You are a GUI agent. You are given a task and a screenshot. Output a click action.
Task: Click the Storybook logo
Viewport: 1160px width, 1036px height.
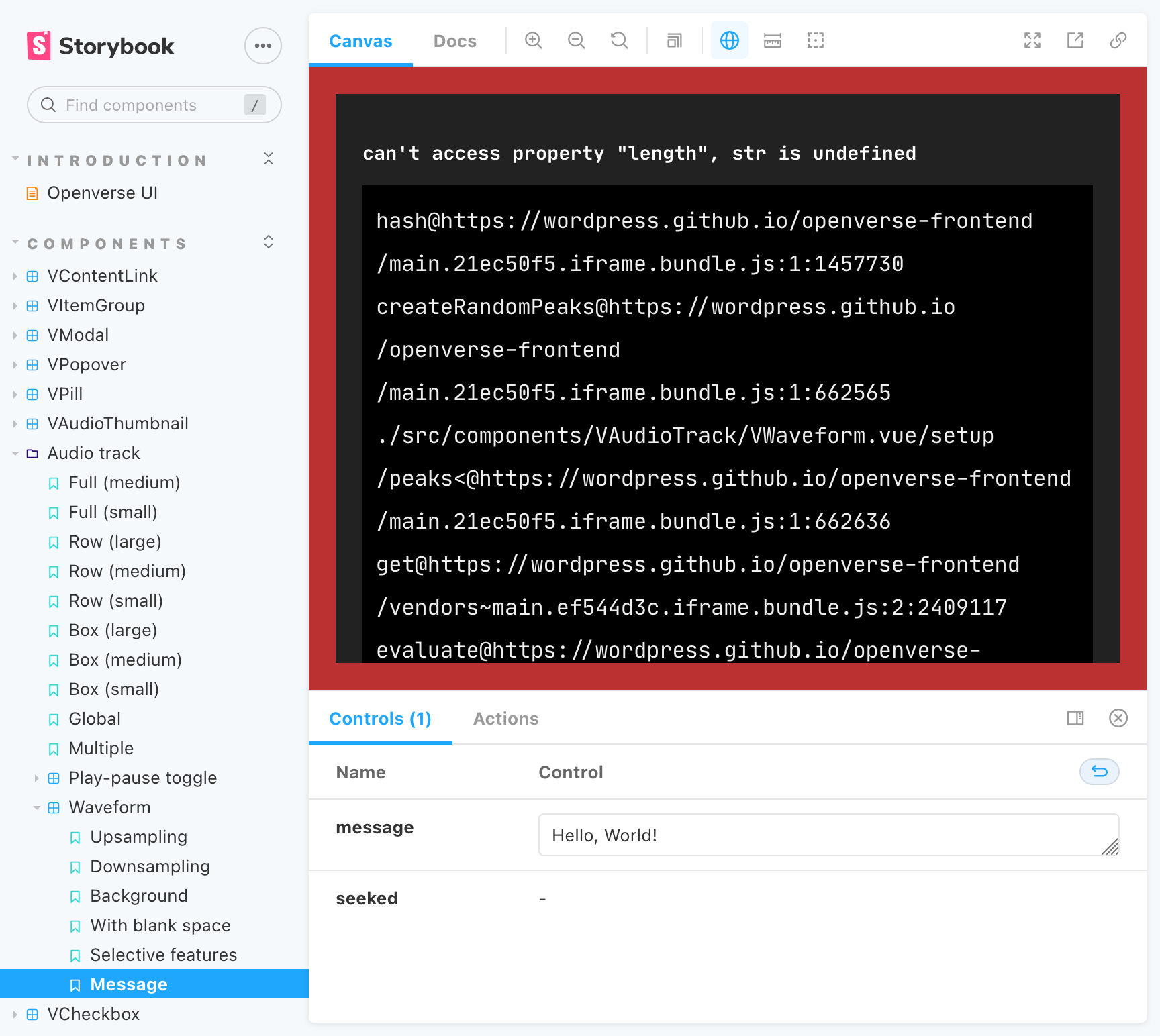tap(100, 46)
